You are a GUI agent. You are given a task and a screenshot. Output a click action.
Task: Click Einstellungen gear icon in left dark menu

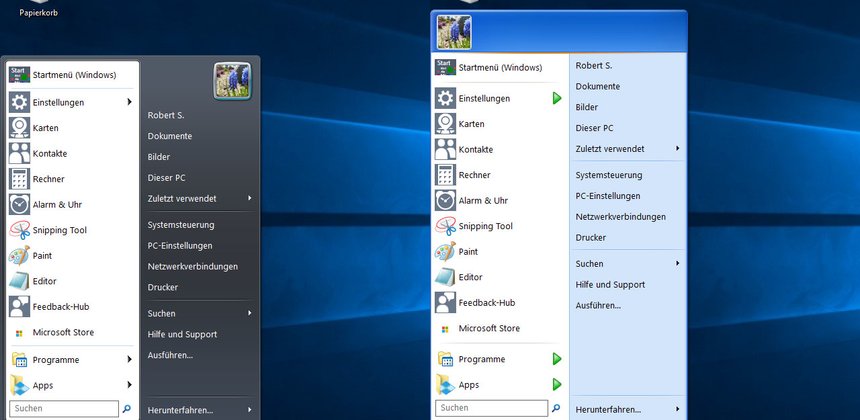19,103
